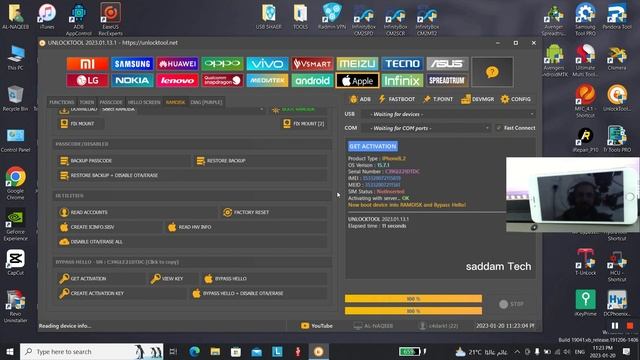Select the Xiaomi MI brand tile
640x360 pixels.
87,64
